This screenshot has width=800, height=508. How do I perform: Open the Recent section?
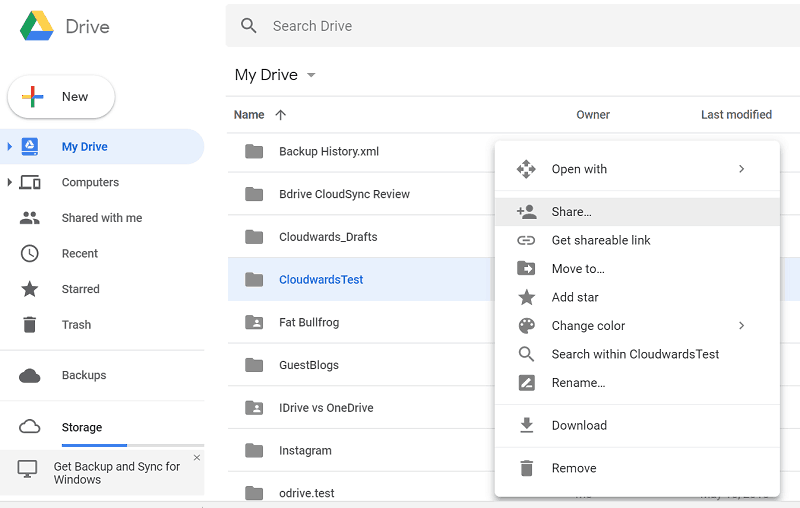(x=102, y=253)
